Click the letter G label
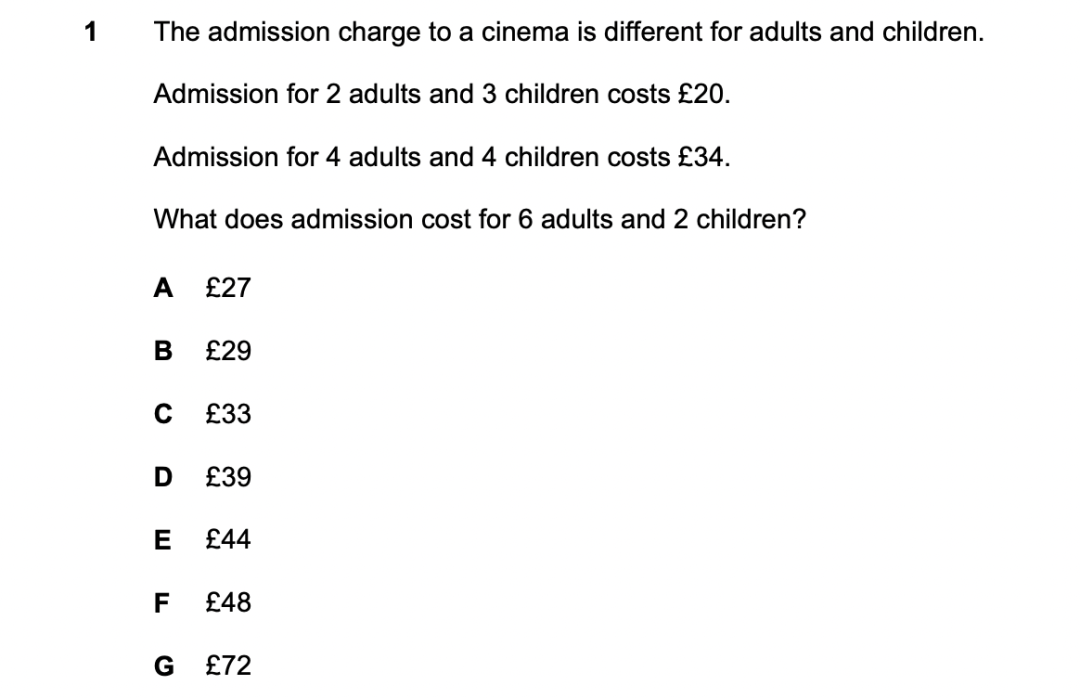 (164, 666)
